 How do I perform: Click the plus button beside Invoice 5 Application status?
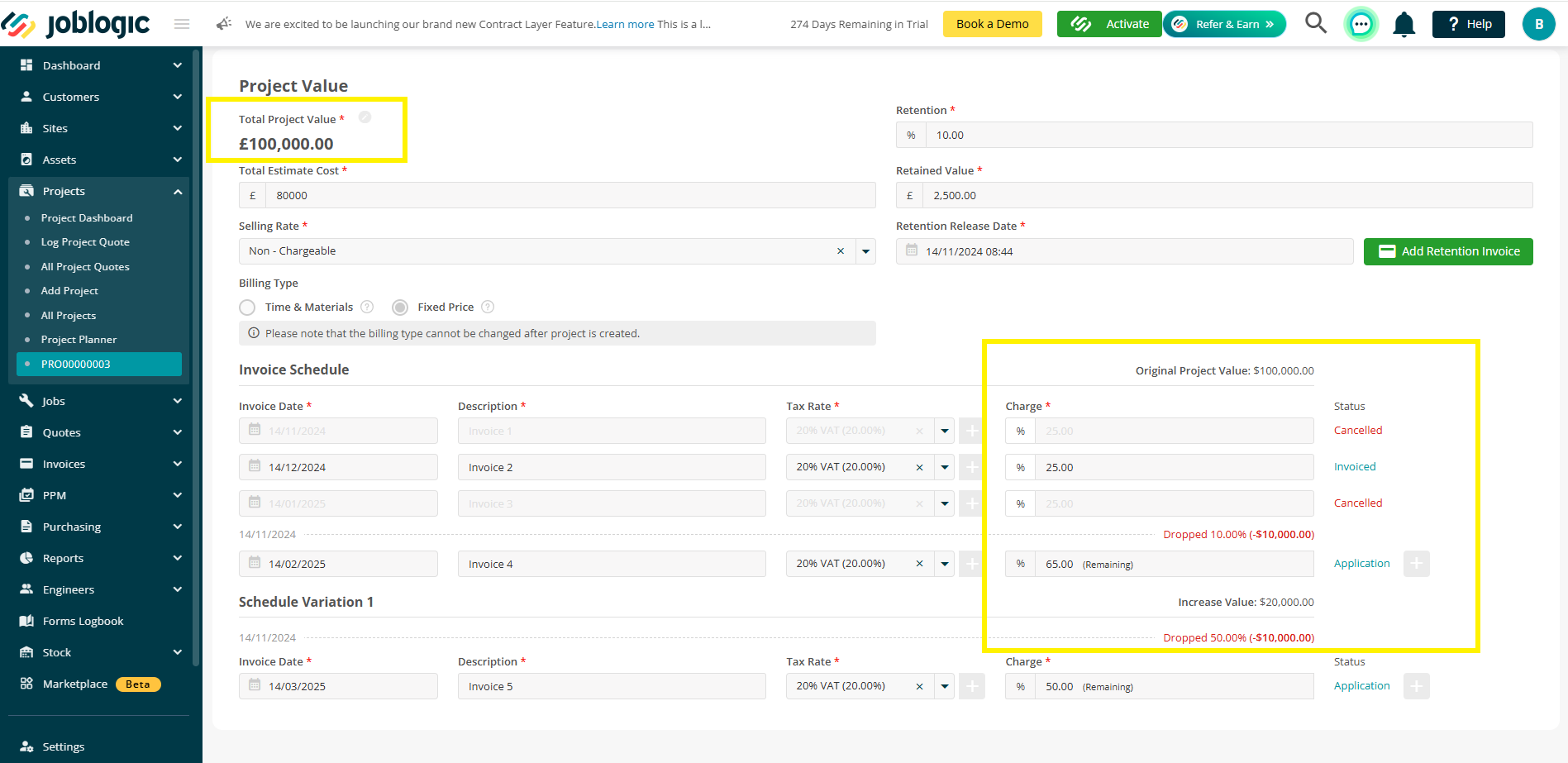pos(1417,686)
